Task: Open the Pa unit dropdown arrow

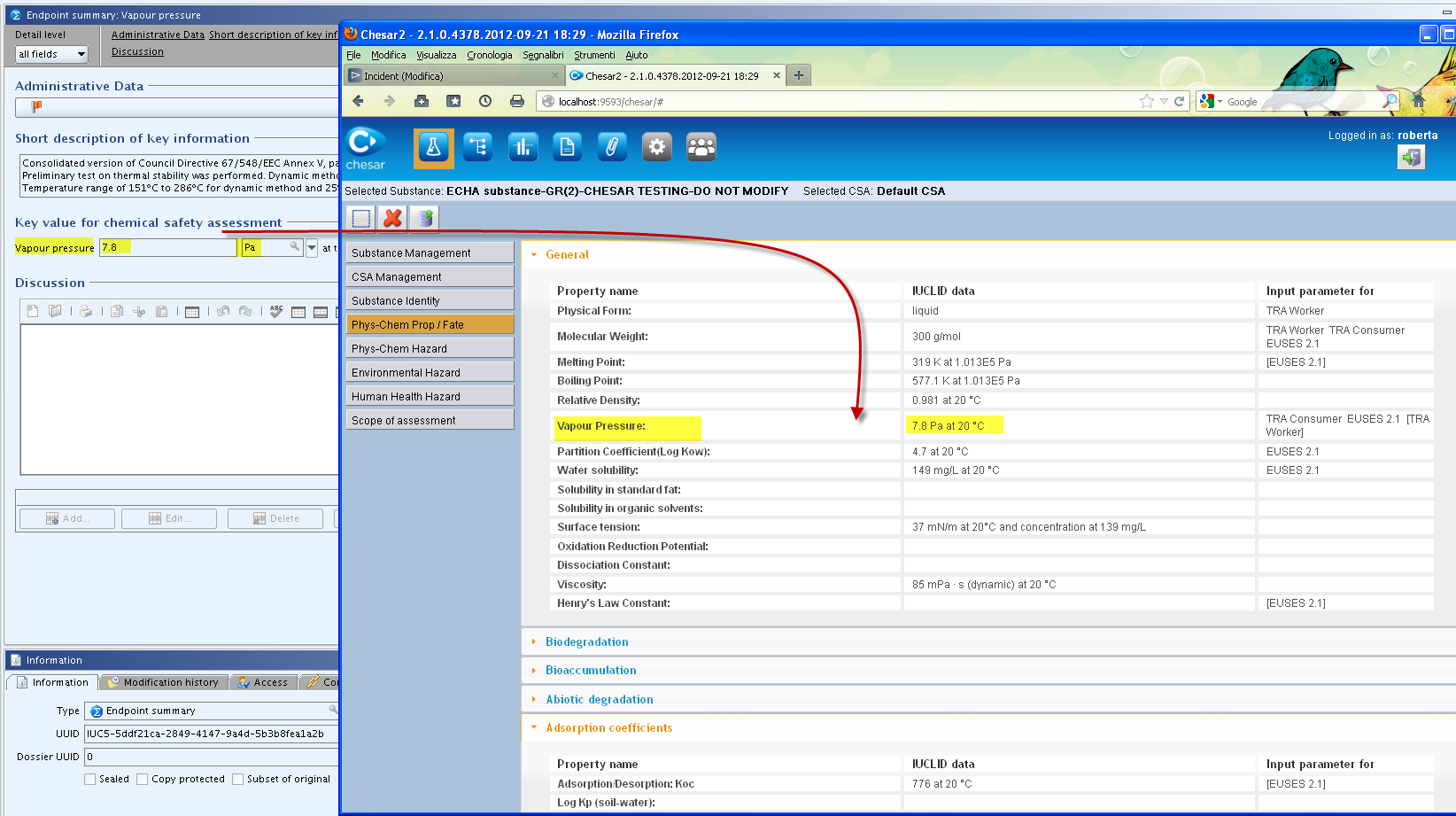Action: point(312,248)
